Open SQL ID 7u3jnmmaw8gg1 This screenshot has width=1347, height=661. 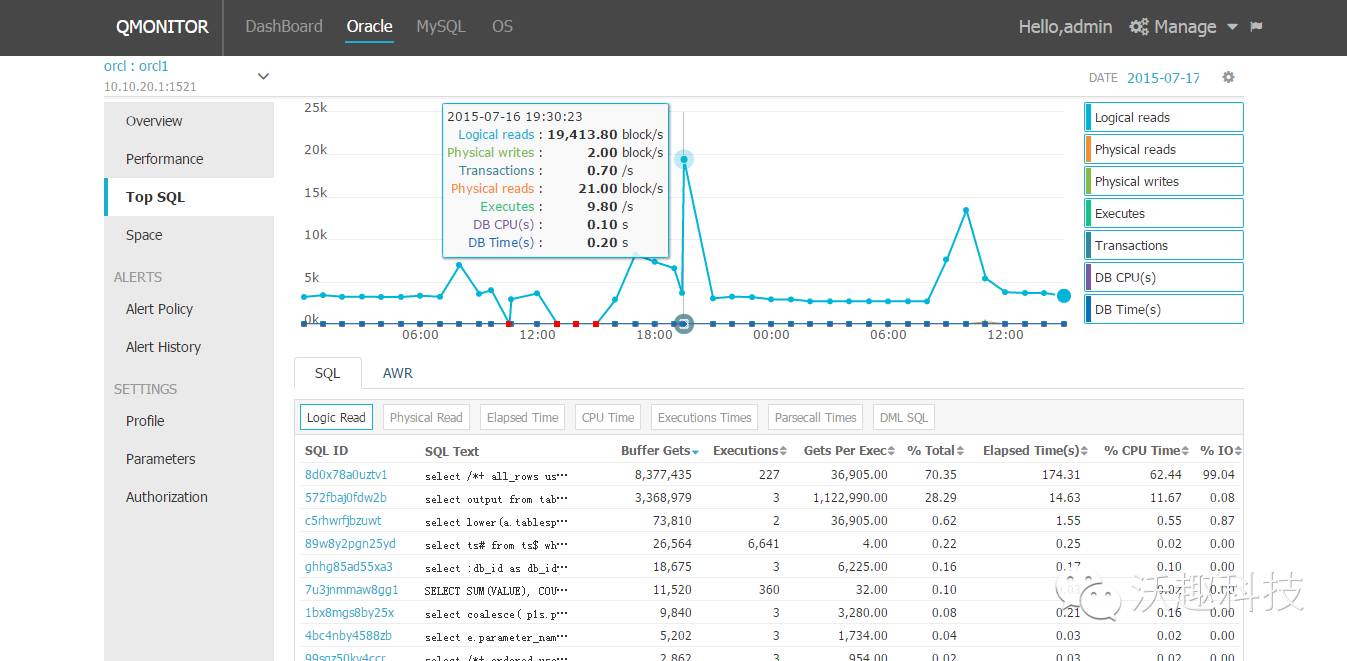point(351,590)
